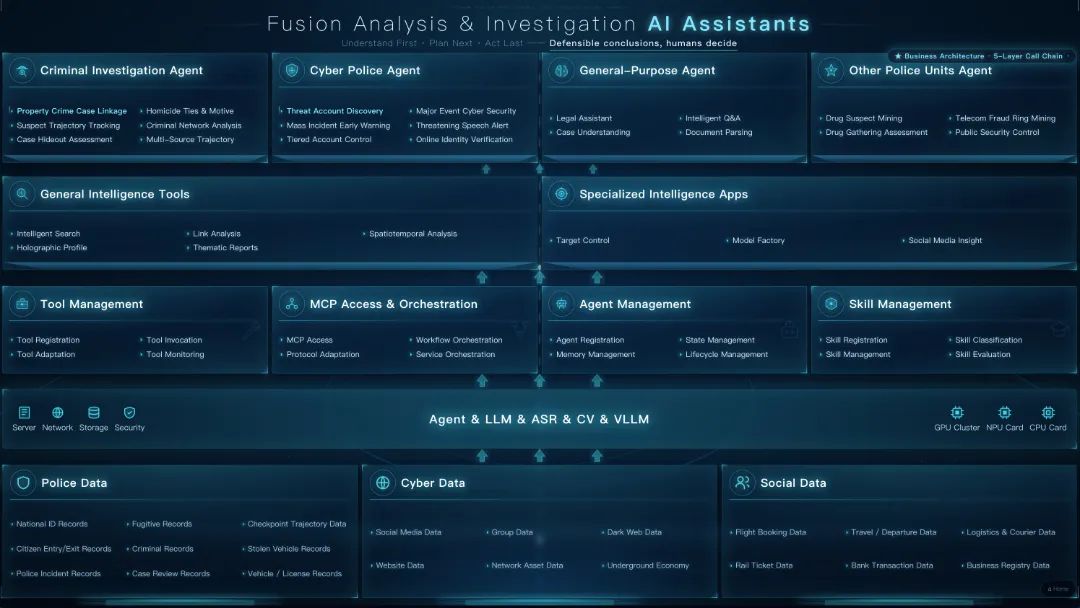Select Skill Evaluation
Image resolution: width=1080 pixels, height=608 pixels.
[x=982, y=355]
